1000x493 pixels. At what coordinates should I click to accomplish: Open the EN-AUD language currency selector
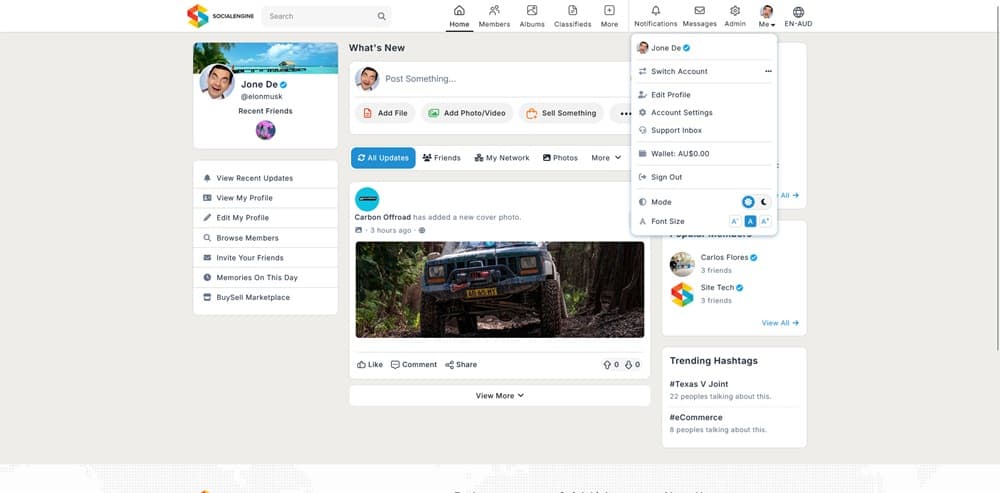point(797,16)
